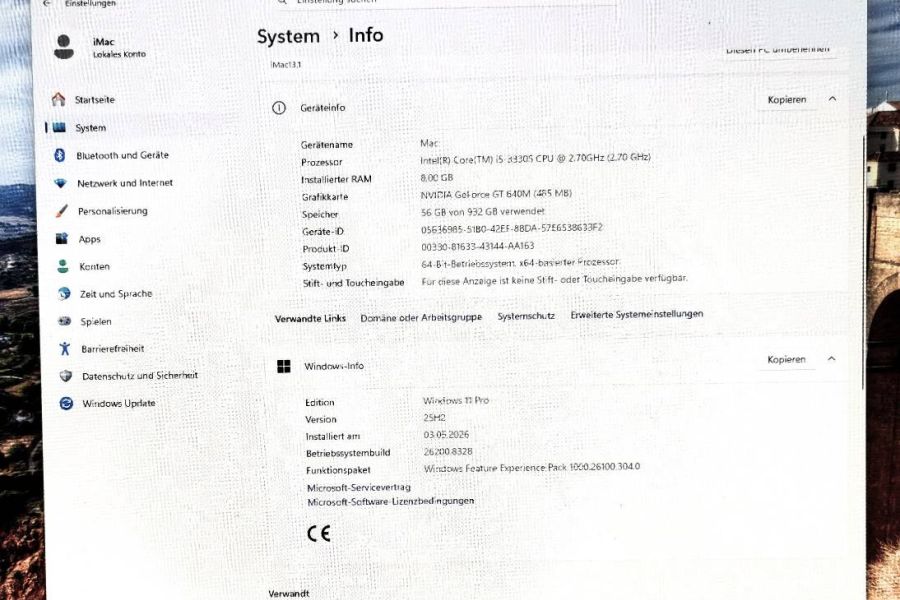Click System in the breadcrumb header
Viewport: 900px width, 600px height.
point(288,36)
